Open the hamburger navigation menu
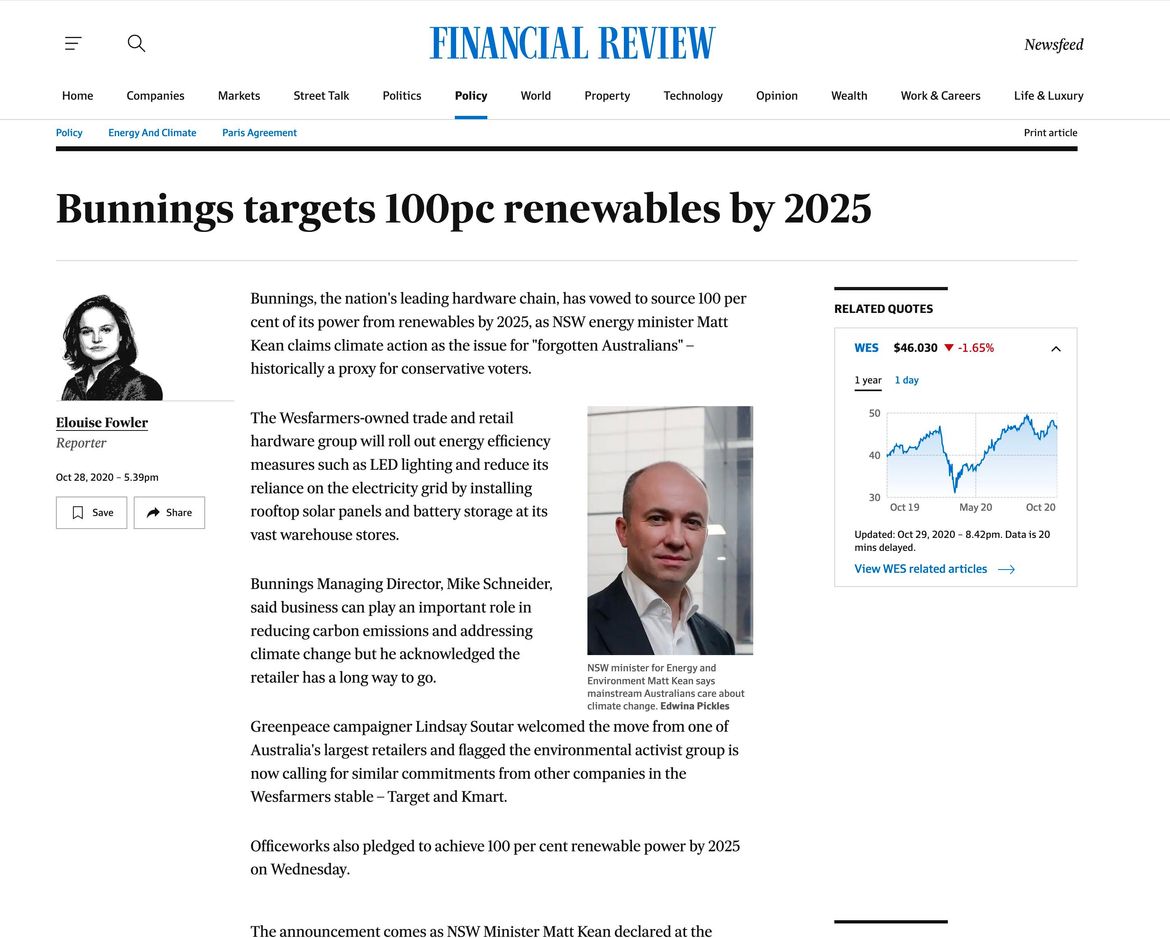This screenshot has height=938, width=1170. [x=73, y=43]
